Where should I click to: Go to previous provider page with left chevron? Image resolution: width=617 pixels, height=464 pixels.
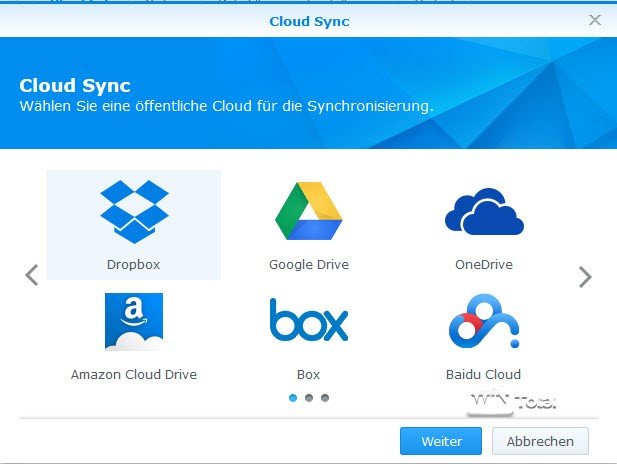(x=31, y=275)
